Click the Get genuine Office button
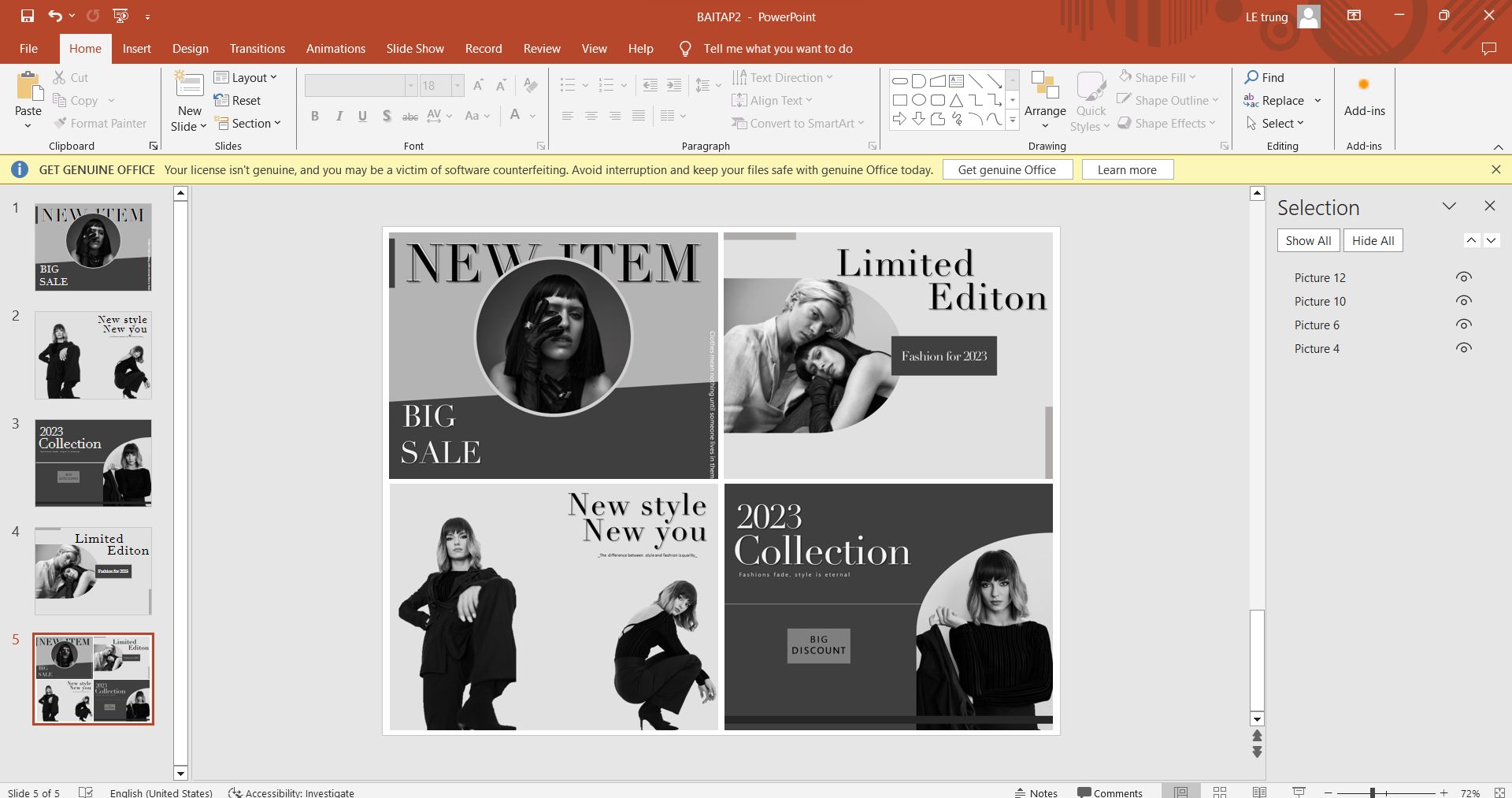 tap(1007, 169)
